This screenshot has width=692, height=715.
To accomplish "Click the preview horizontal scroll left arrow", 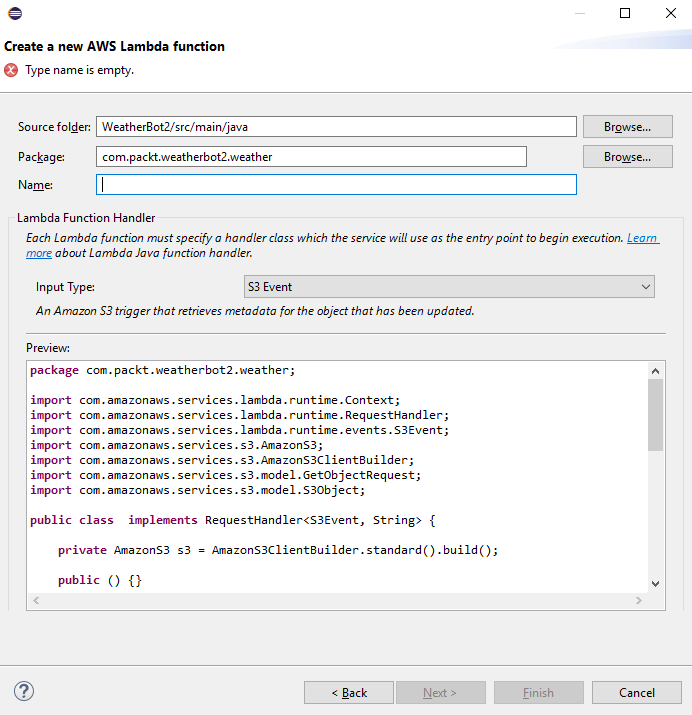I will pyautogui.click(x=36, y=601).
